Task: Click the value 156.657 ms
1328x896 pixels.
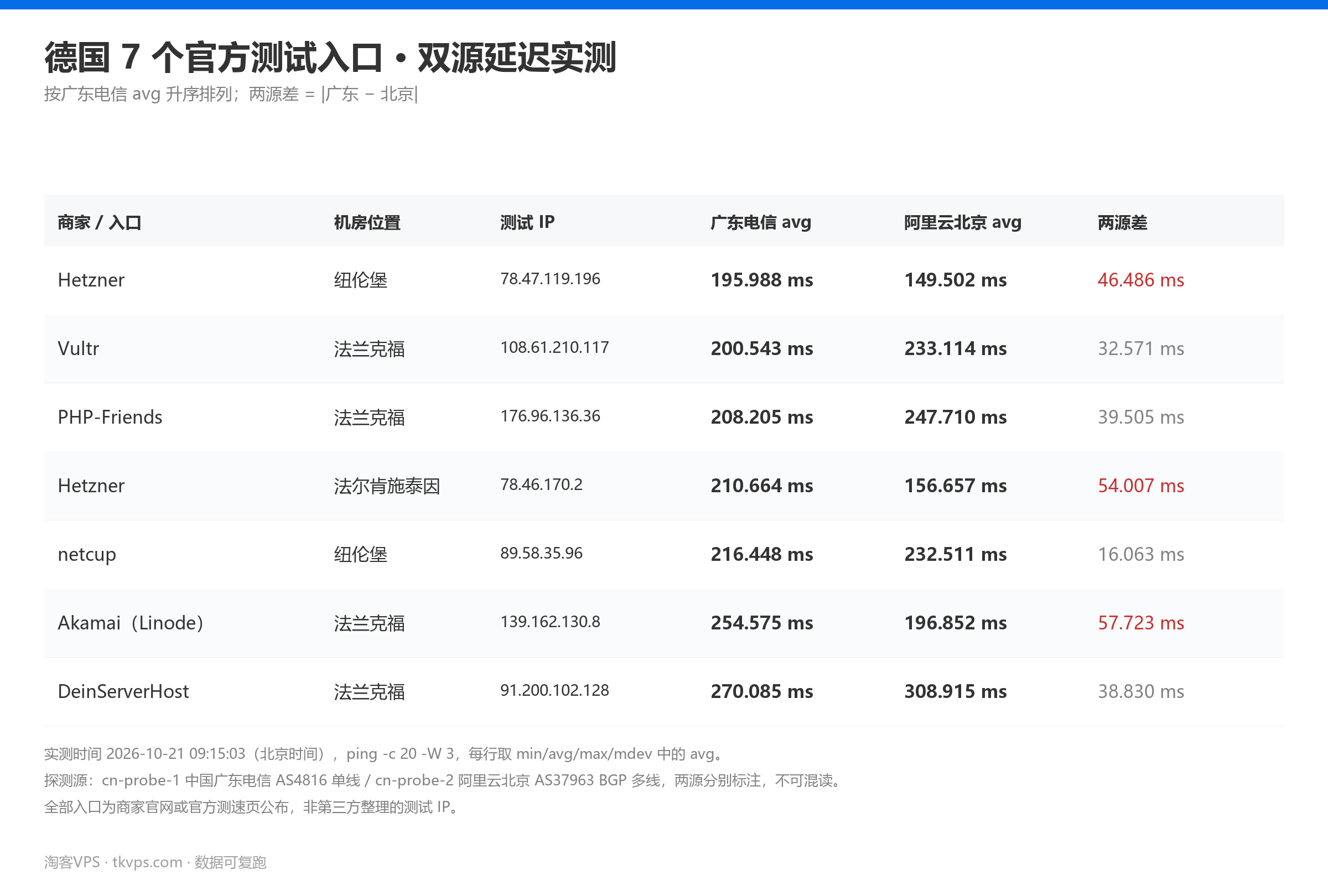Action: coord(956,486)
